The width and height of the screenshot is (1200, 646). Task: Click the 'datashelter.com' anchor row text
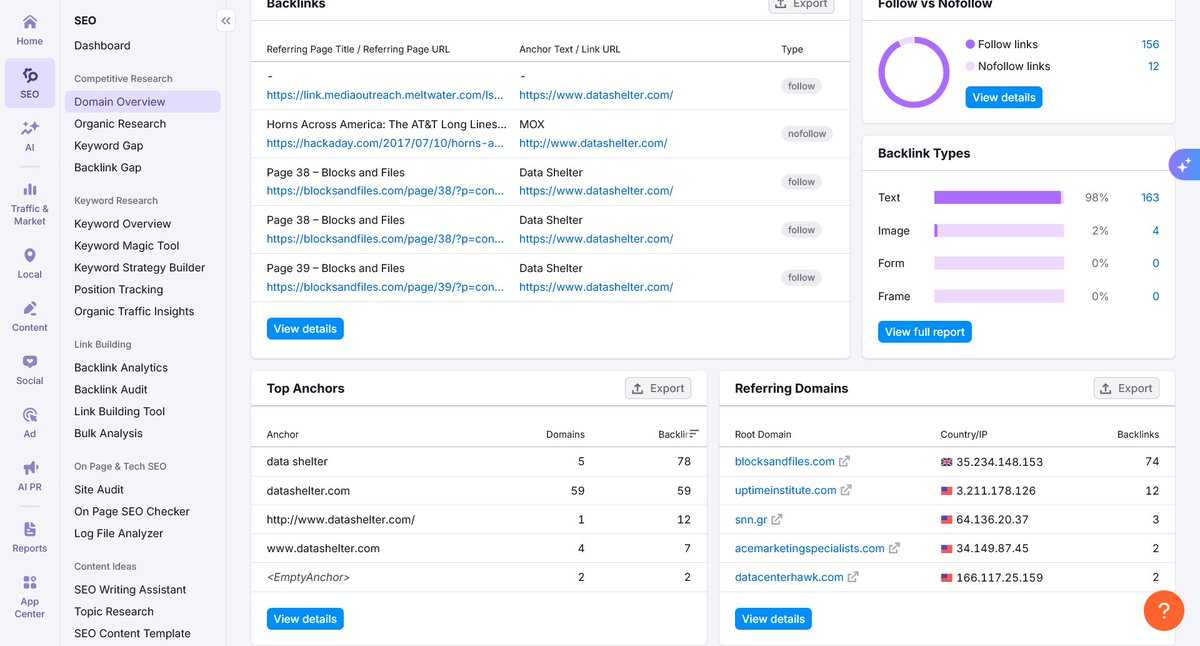tap(308, 491)
